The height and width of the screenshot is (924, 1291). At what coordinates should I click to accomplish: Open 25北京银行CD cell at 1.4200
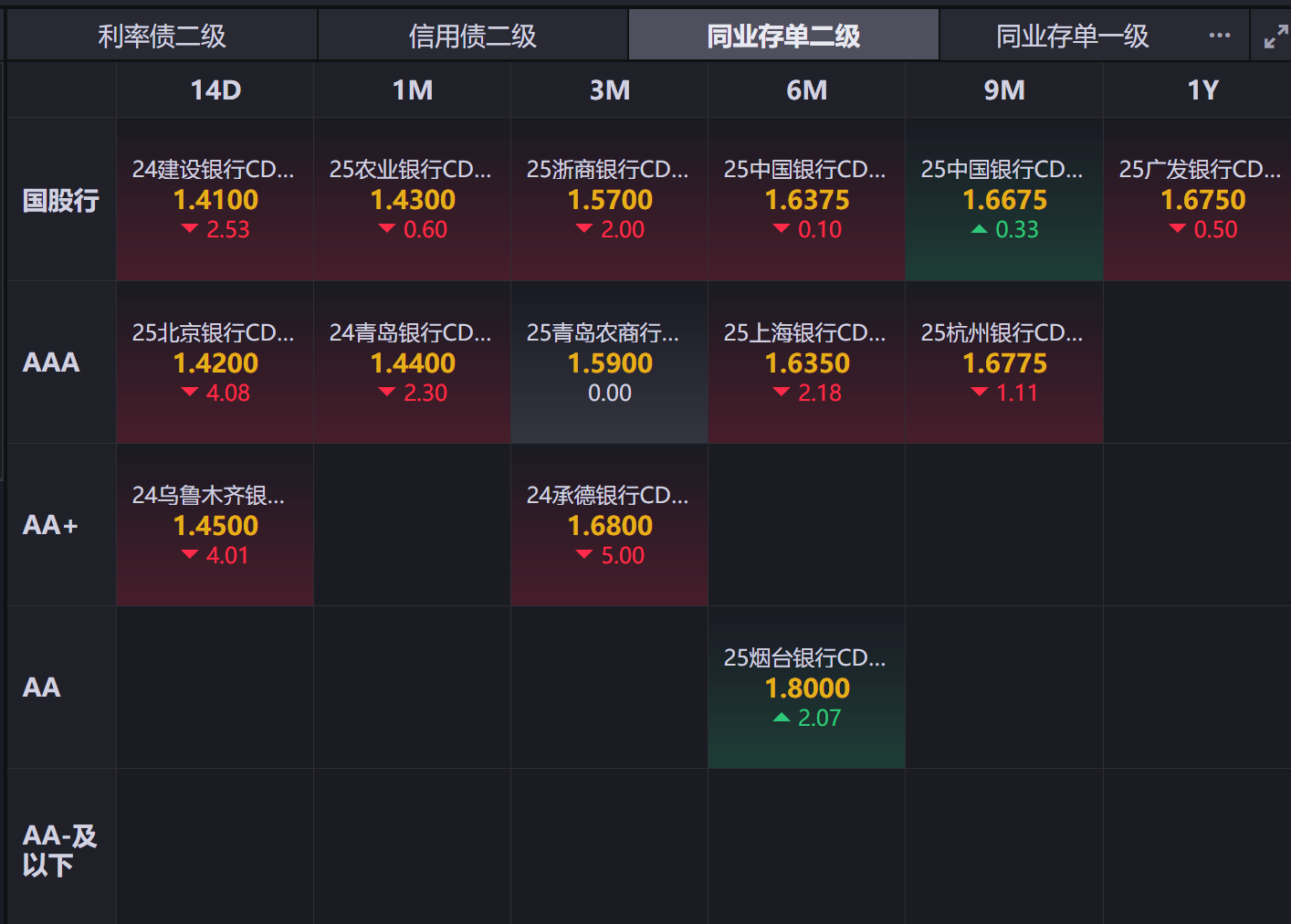point(215,362)
